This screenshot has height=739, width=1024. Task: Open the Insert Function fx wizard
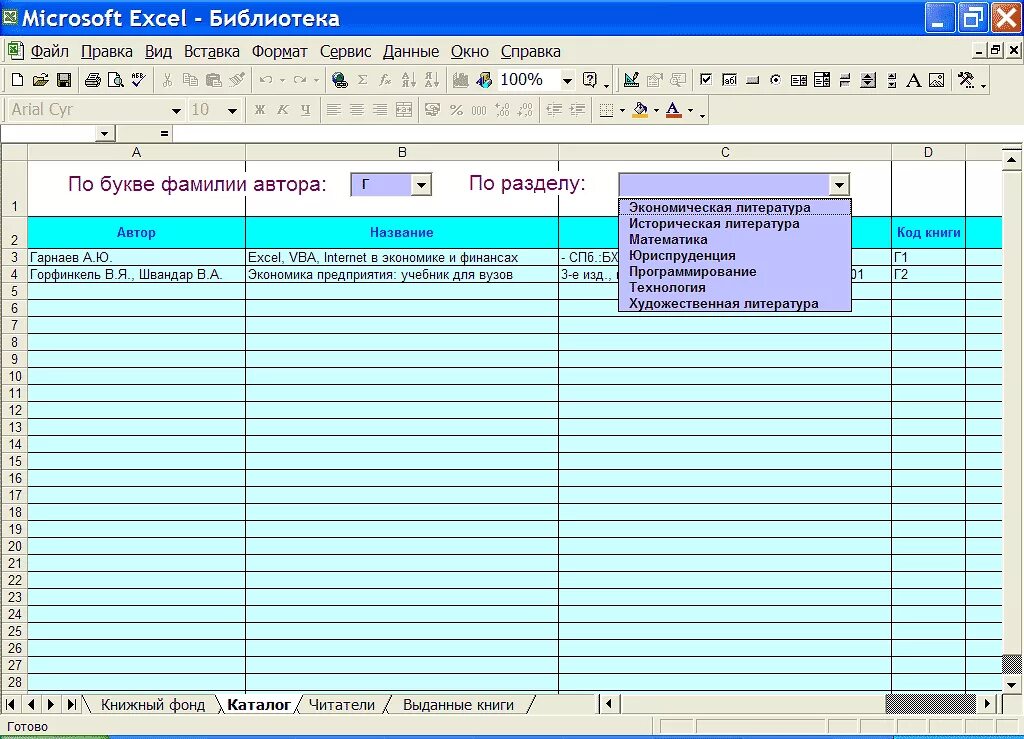point(385,80)
